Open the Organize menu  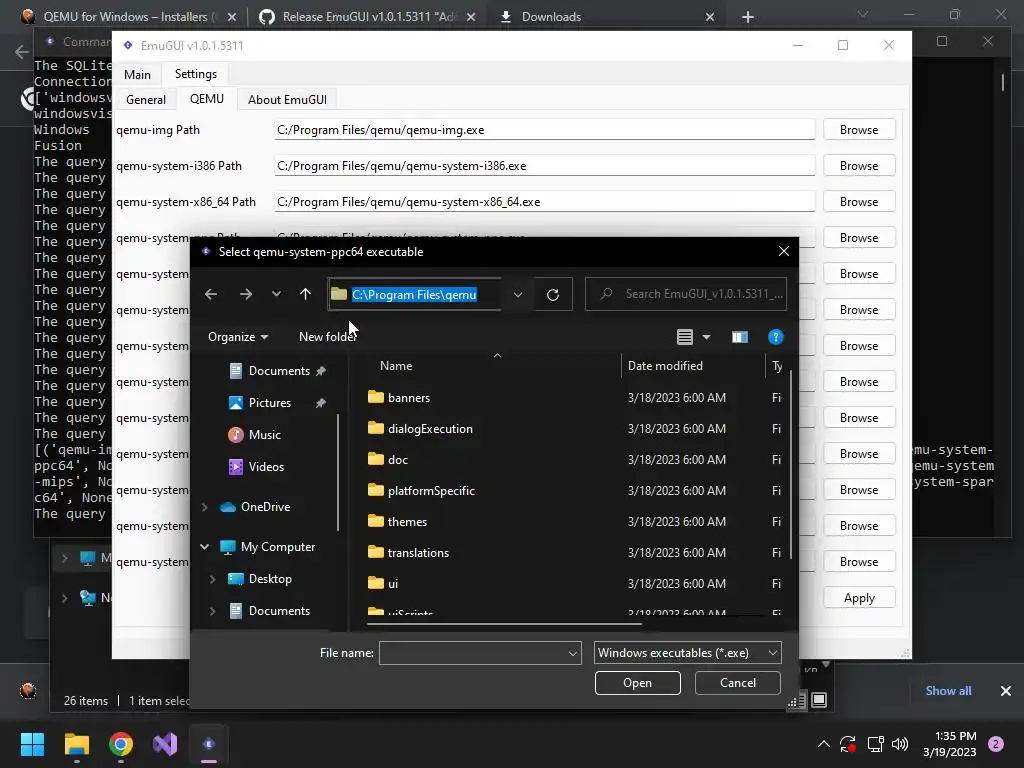(x=238, y=337)
